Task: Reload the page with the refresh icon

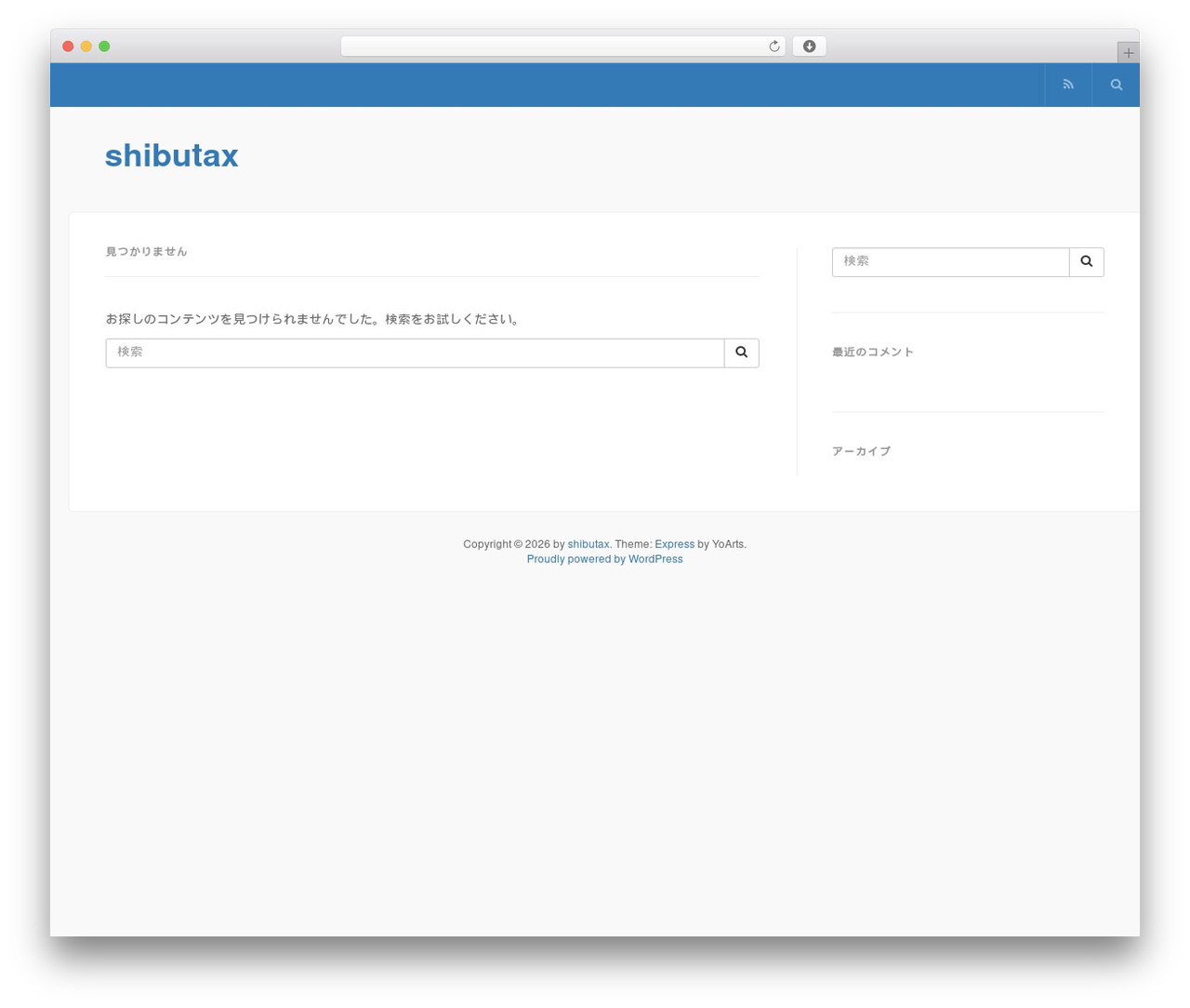Action: pyautogui.click(x=773, y=46)
